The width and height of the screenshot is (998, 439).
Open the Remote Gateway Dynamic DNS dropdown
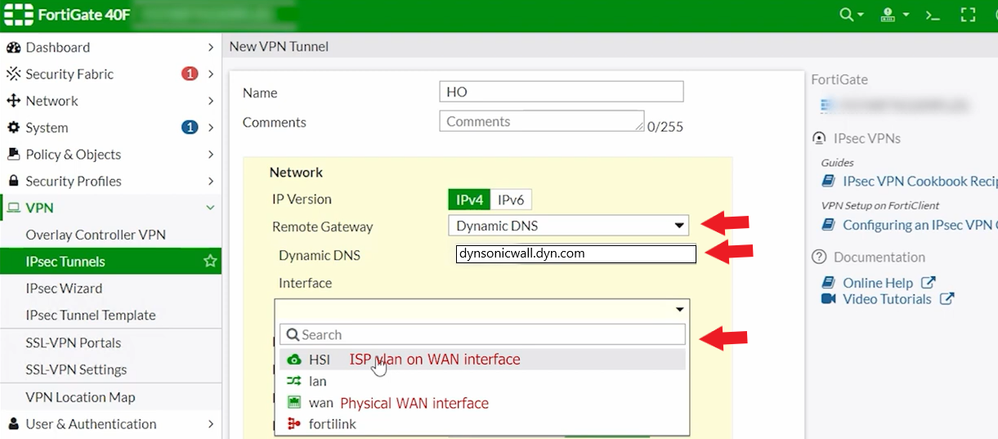pos(568,226)
